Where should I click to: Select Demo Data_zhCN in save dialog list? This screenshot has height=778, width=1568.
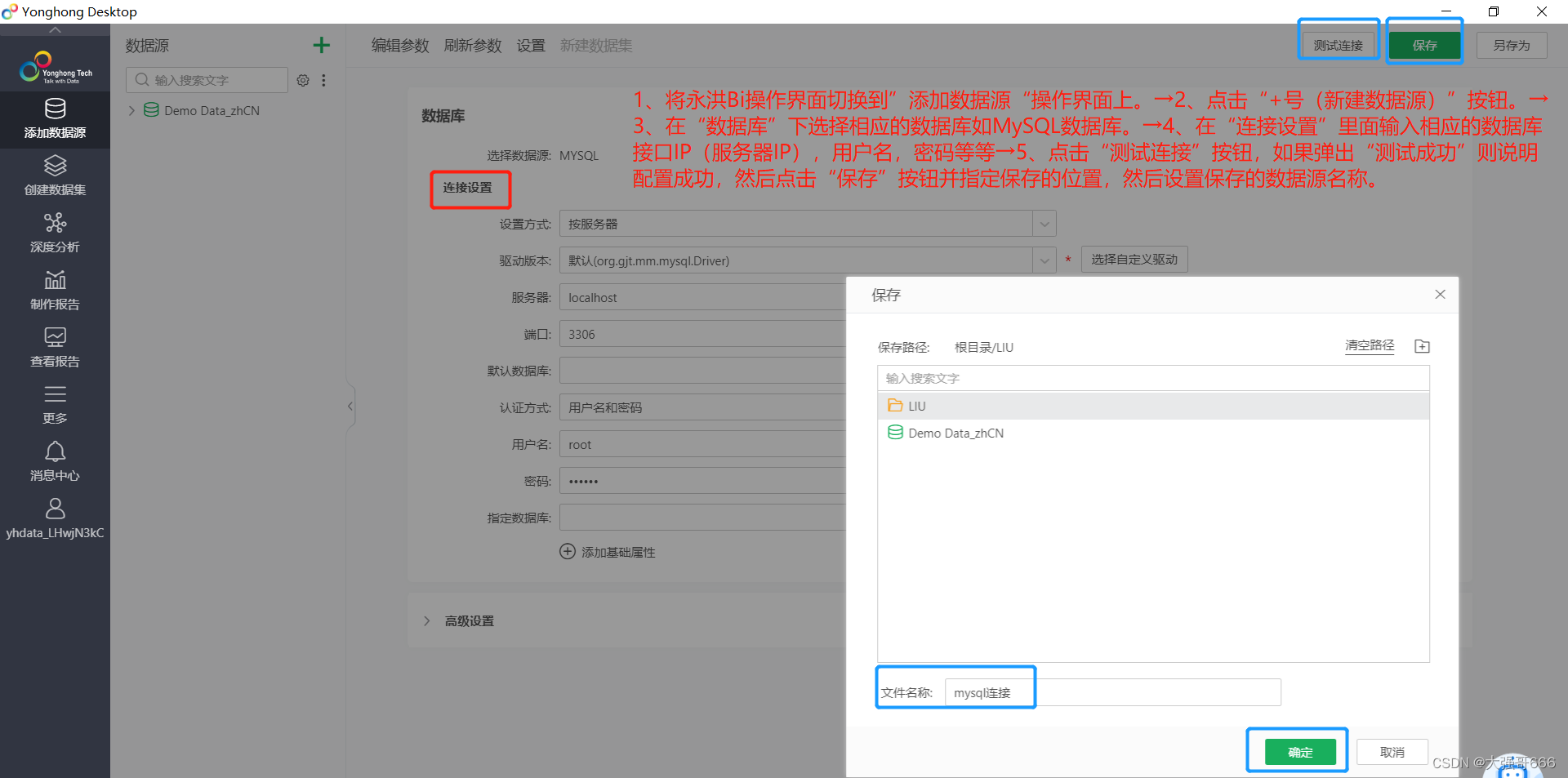click(1153, 433)
